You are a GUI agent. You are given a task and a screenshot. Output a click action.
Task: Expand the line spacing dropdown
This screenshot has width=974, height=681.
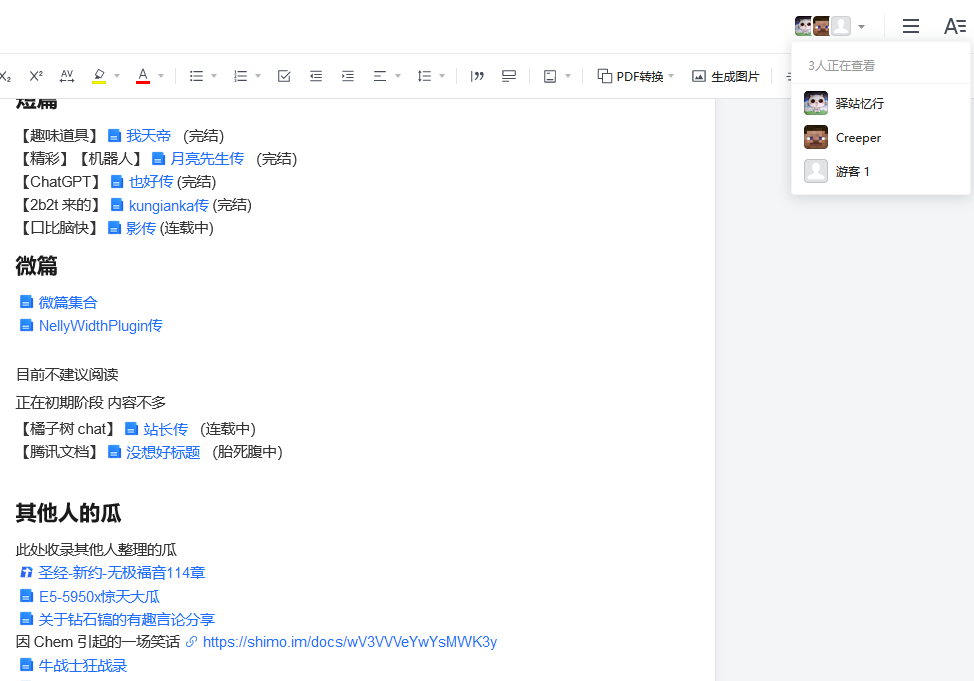tap(442, 76)
